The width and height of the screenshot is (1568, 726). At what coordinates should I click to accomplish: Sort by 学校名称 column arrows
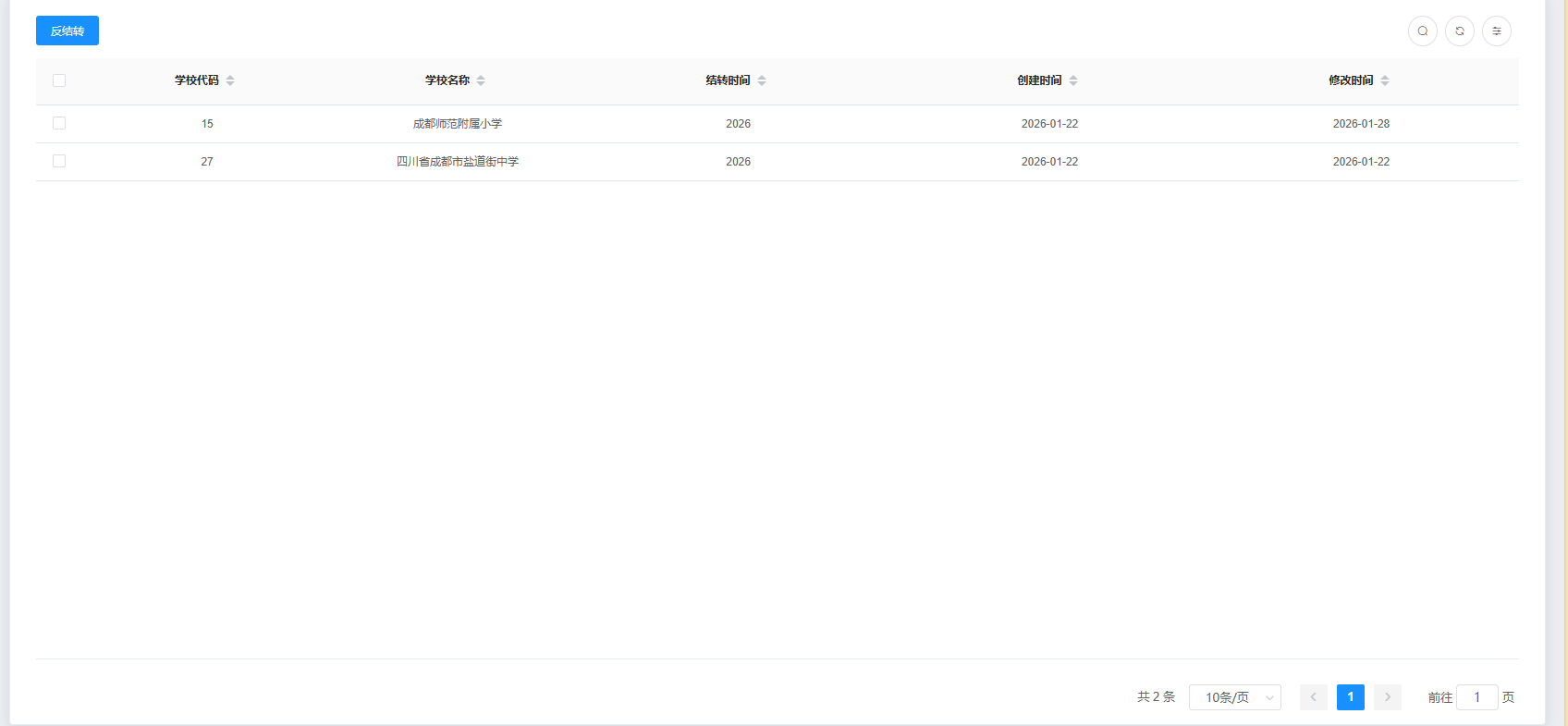pyautogui.click(x=481, y=80)
